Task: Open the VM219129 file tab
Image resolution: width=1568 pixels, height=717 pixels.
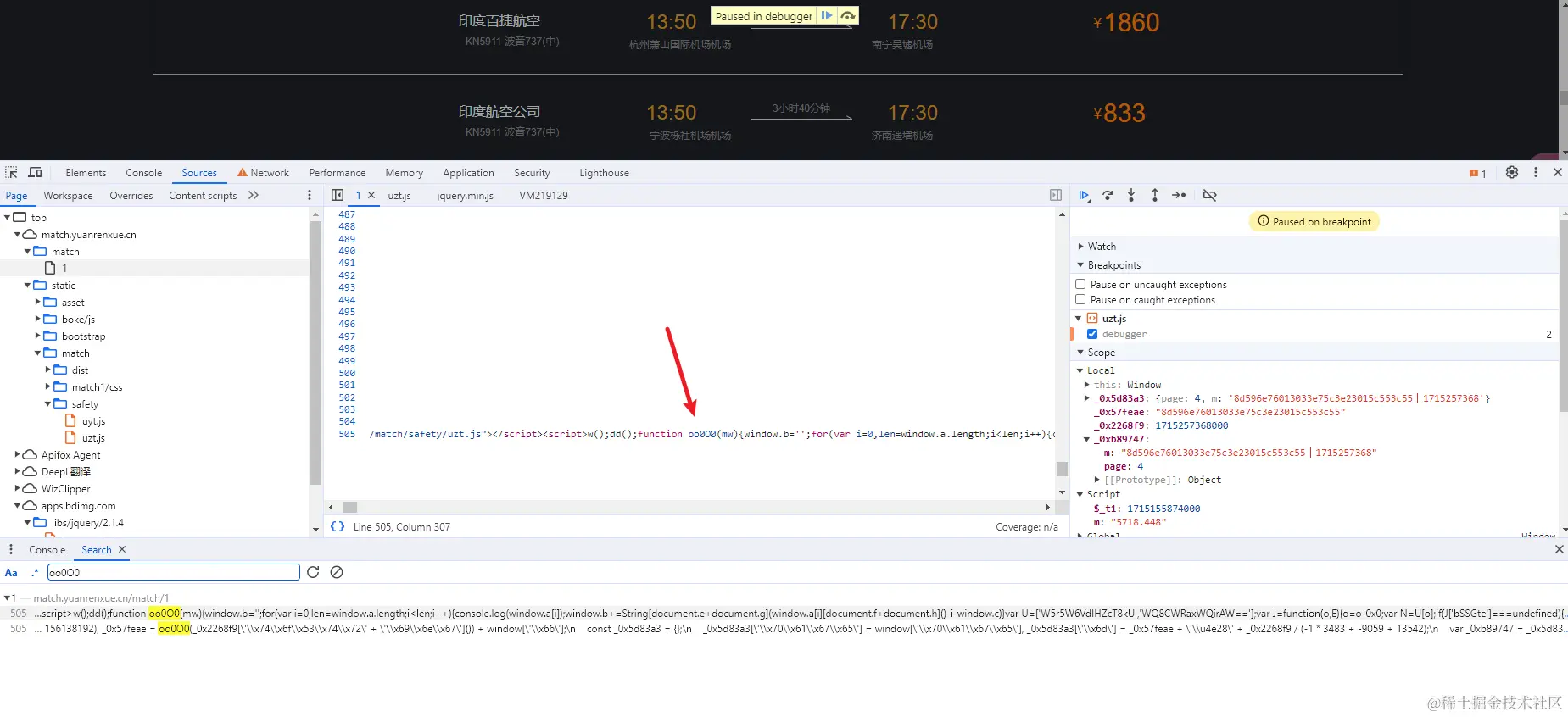Action: point(544,195)
